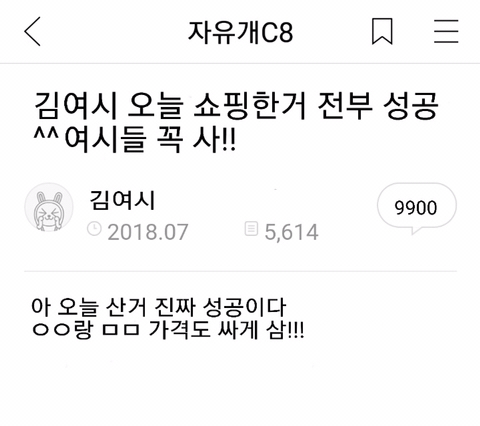The height and width of the screenshot is (426, 480).
Task: Click the ^^ emoticon in the title
Action: [46, 134]
